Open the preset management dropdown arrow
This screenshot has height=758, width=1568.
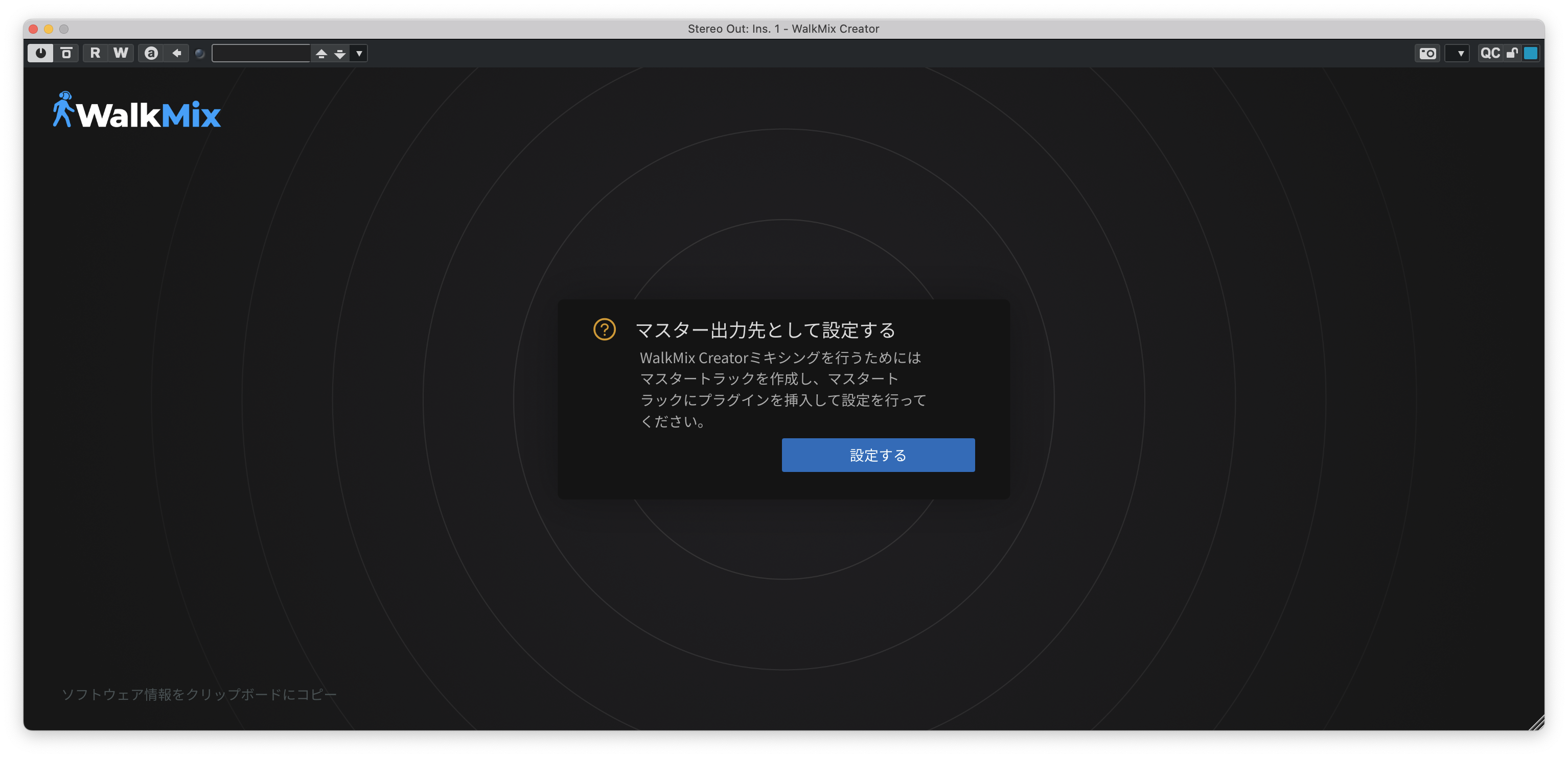[x=359, y=54]
